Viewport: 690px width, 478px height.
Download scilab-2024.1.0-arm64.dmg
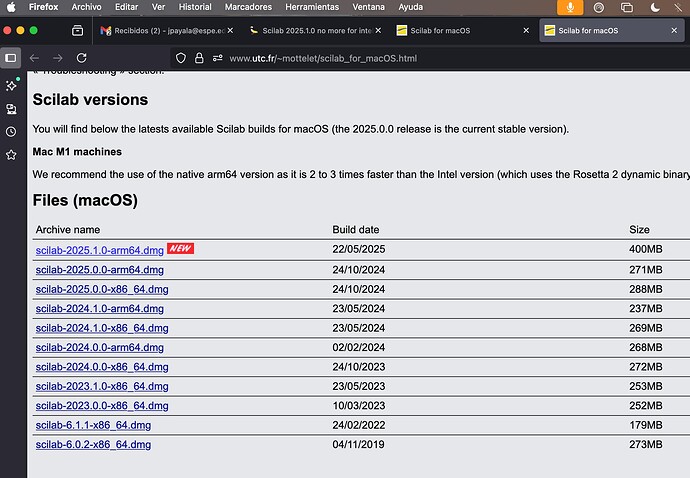coord(99,309)
